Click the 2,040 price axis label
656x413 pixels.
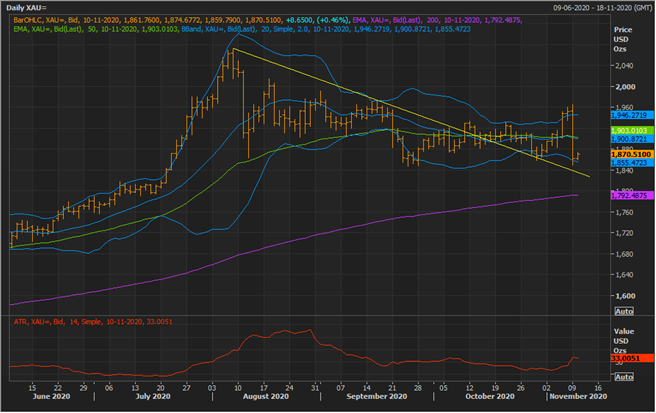pos(624,66)
